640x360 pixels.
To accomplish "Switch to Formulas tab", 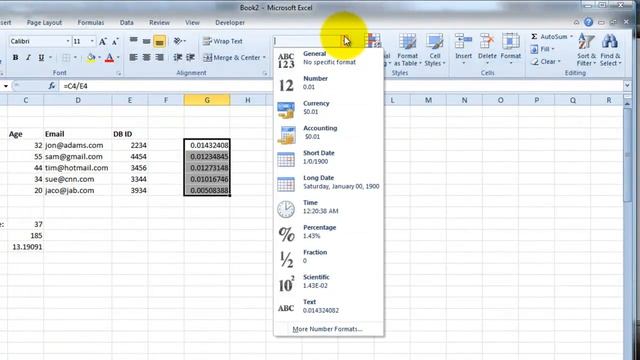I will click(x=91, y=23).
